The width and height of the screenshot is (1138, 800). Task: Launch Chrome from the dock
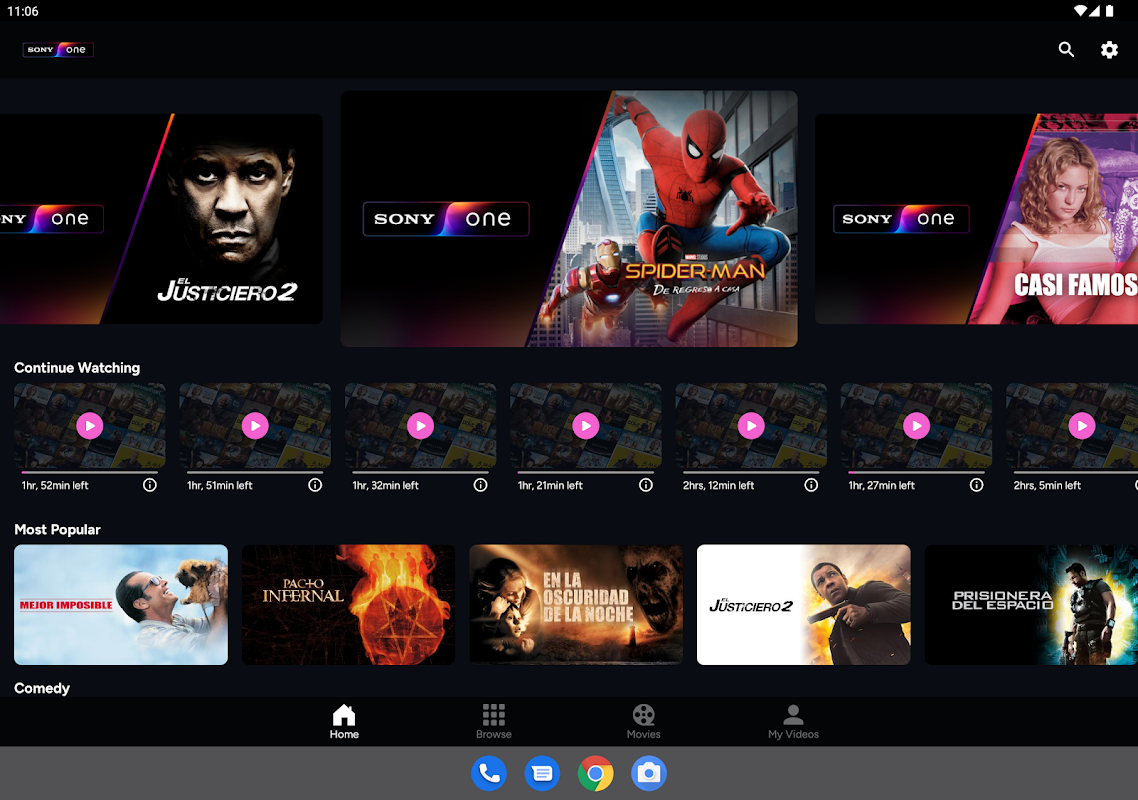point(596,774)
